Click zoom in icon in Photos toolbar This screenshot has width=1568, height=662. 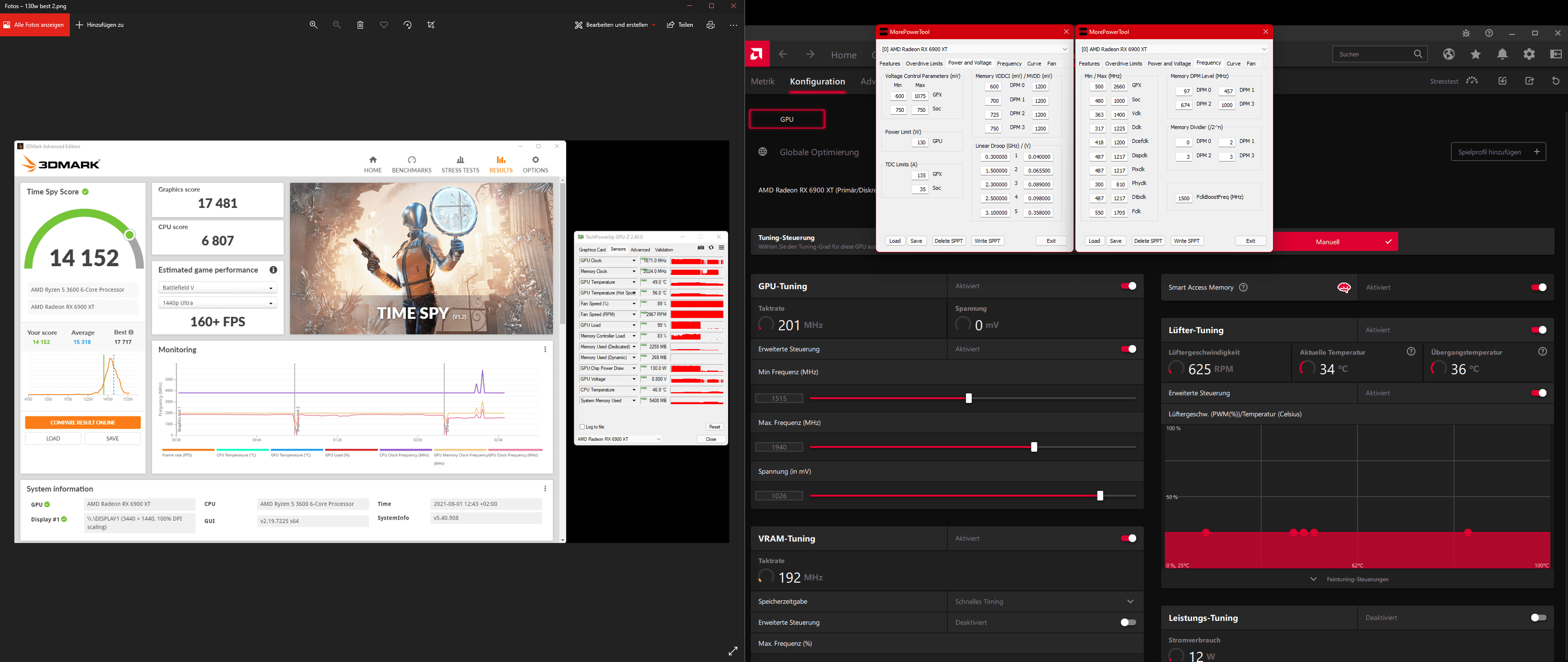click(314, 25)
